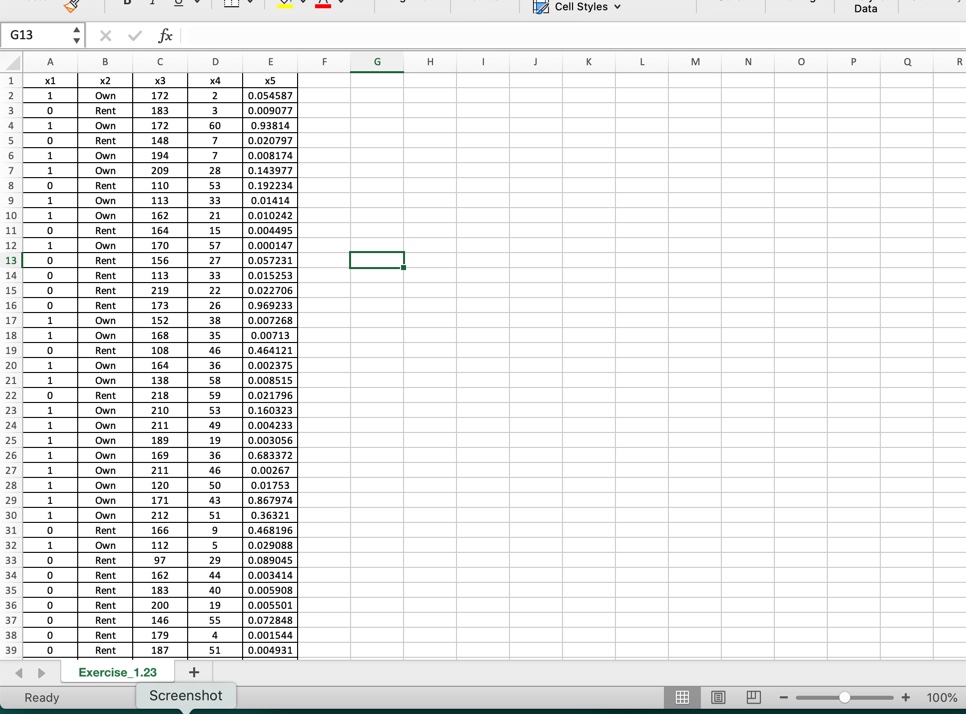Click cell containing 0.004931

(270, 651)
